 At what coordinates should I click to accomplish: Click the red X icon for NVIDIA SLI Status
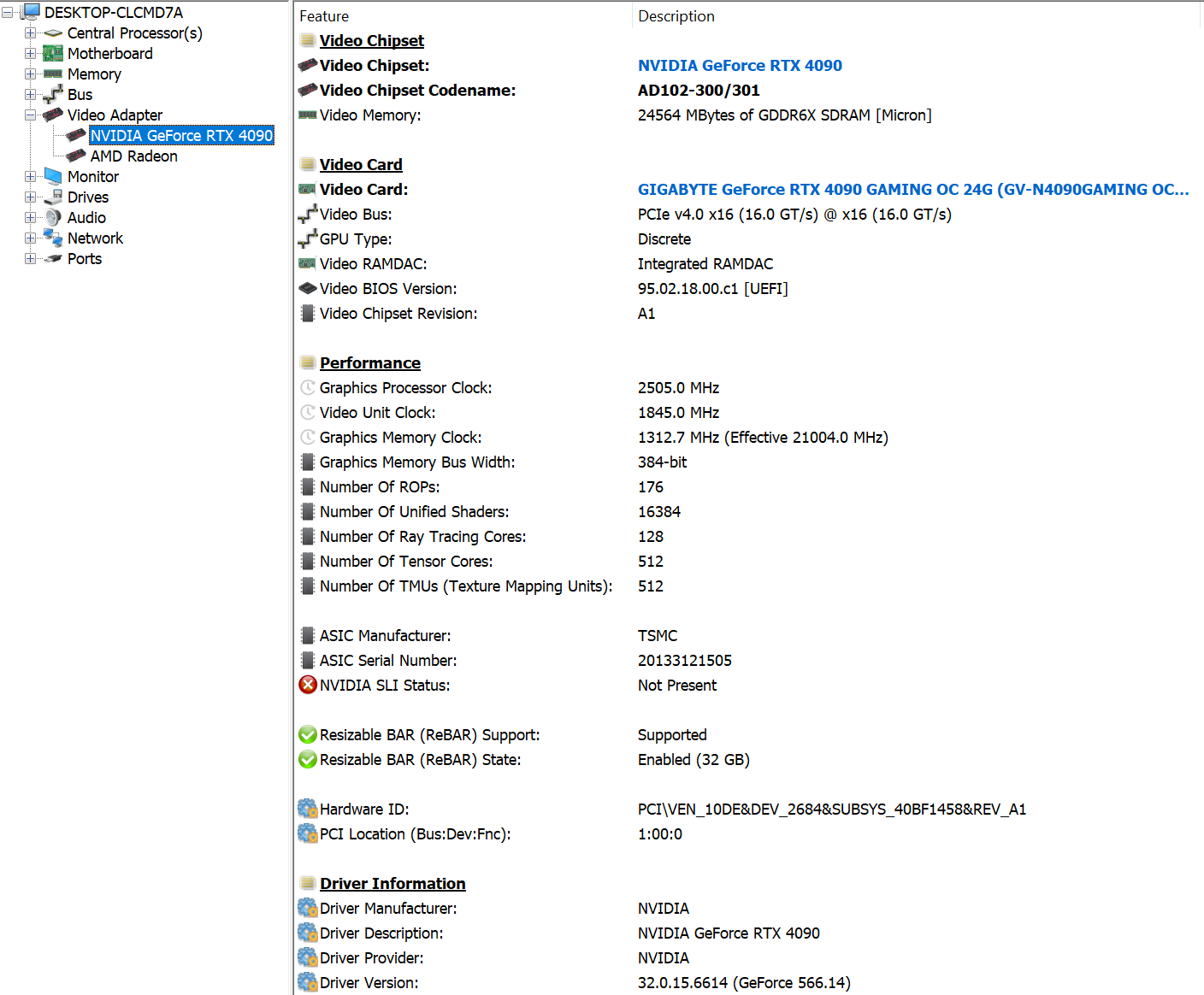tap(308, 685)
